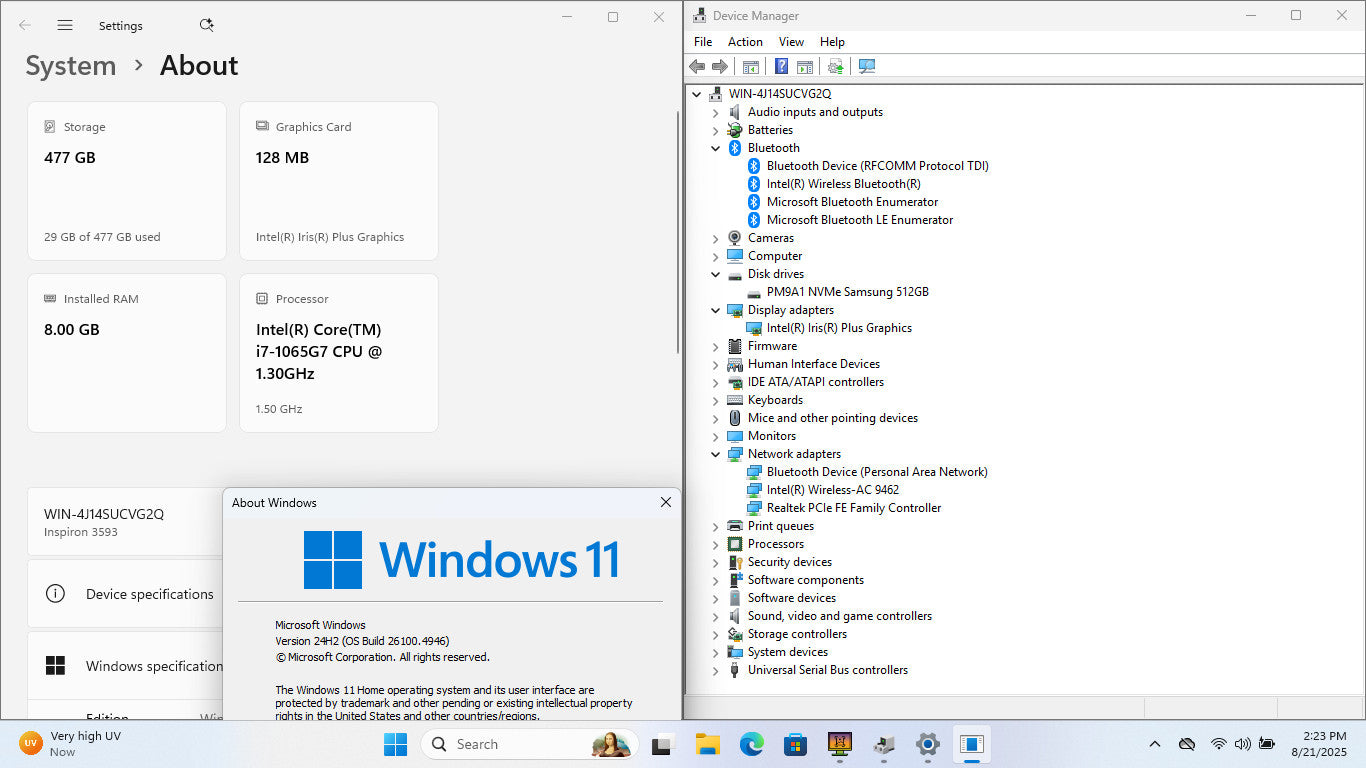Open the View menu in Device Manager
This screenshot has height=768, width=1366.
coord(791,42)
